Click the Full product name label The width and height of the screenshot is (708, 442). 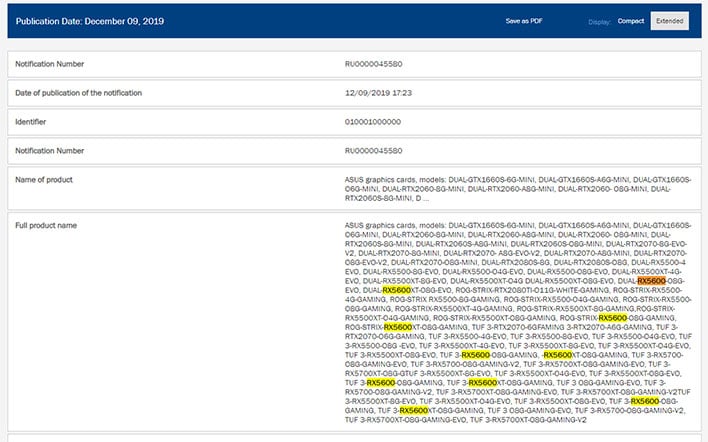46,226
